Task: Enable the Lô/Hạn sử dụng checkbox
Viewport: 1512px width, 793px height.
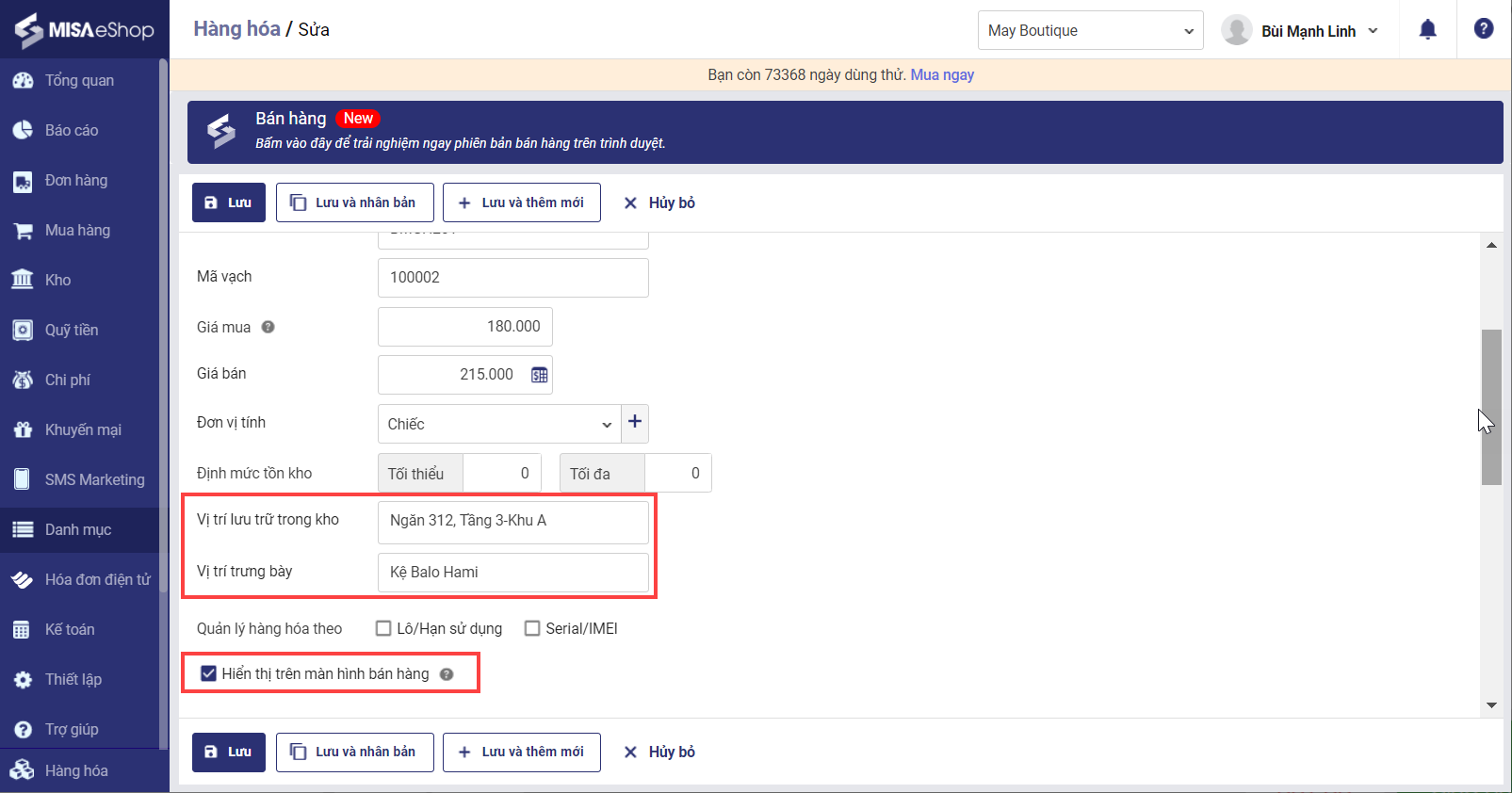Action: point(383,628)
